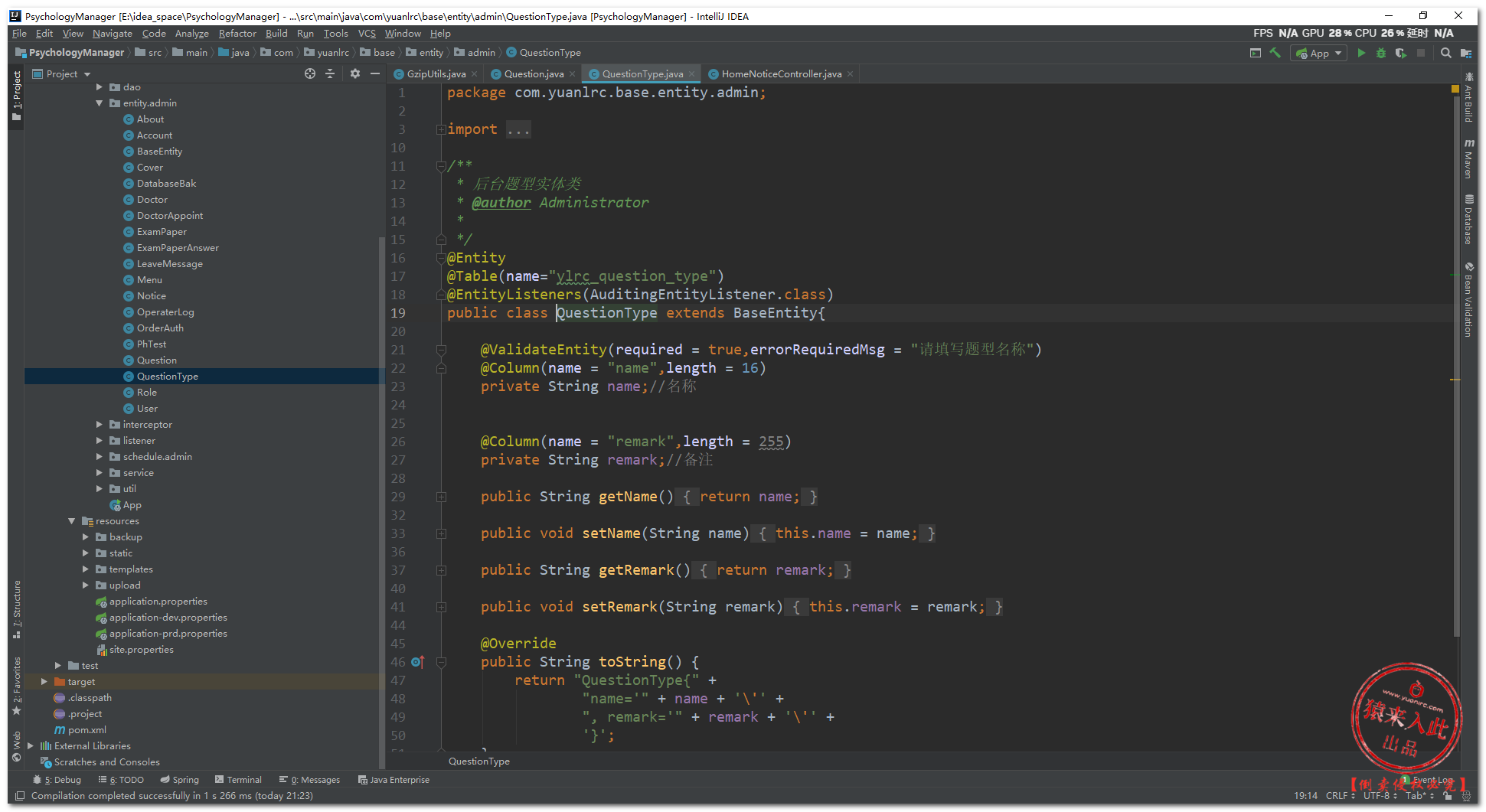Screen dimensions: 1486x812
Task: Open the Bean Validation side panel
Action: pos(1468,300)
